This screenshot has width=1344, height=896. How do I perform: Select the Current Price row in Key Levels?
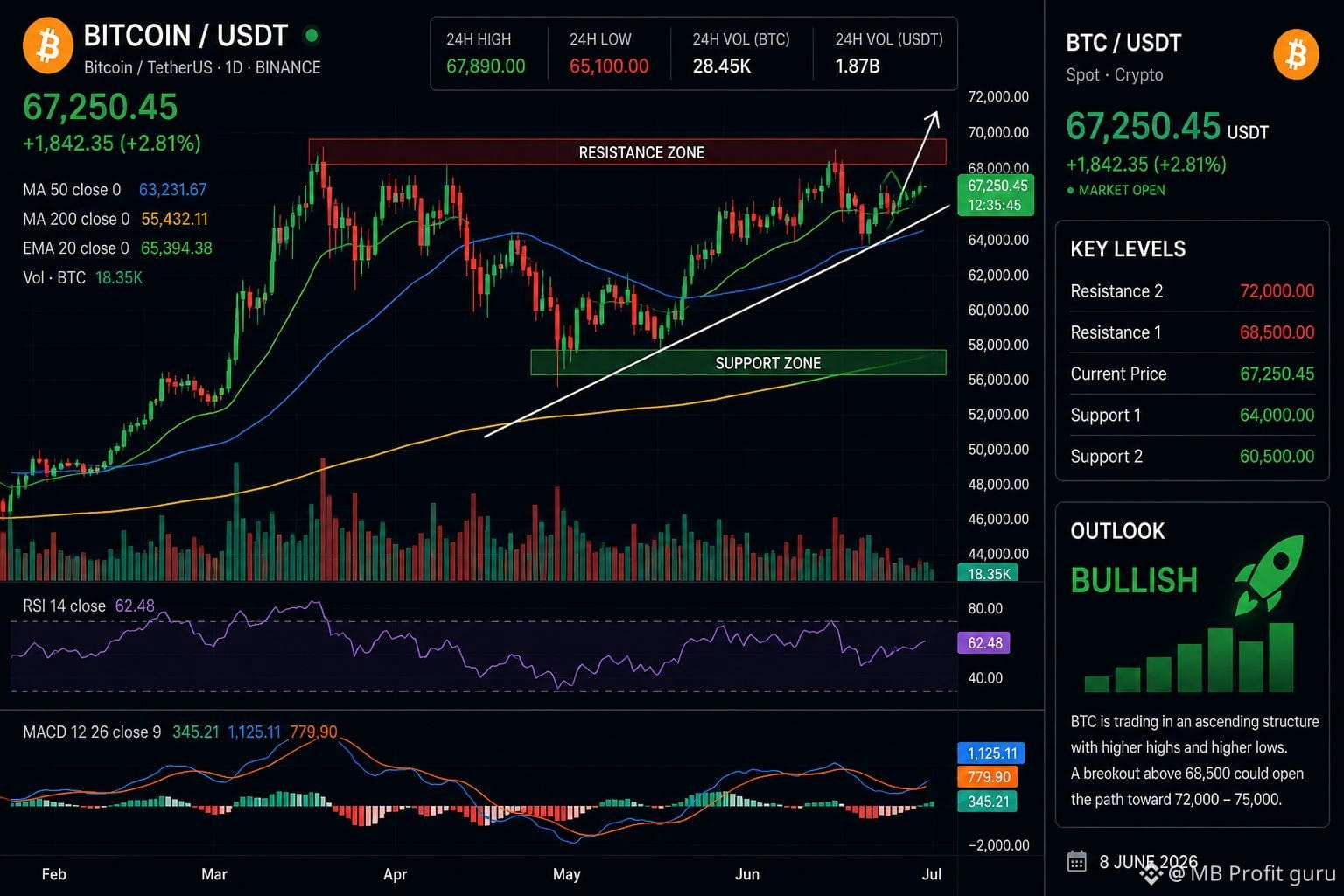click(1193, 374)
